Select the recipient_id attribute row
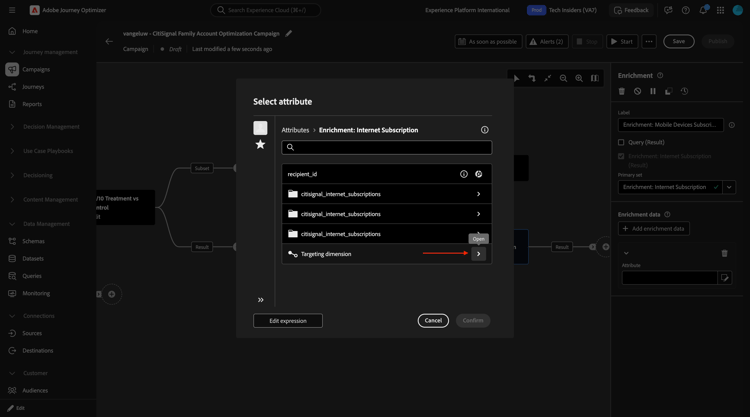The height and width of the screenshot is (417, 750). pyautogui.click(x=386, y=174)
